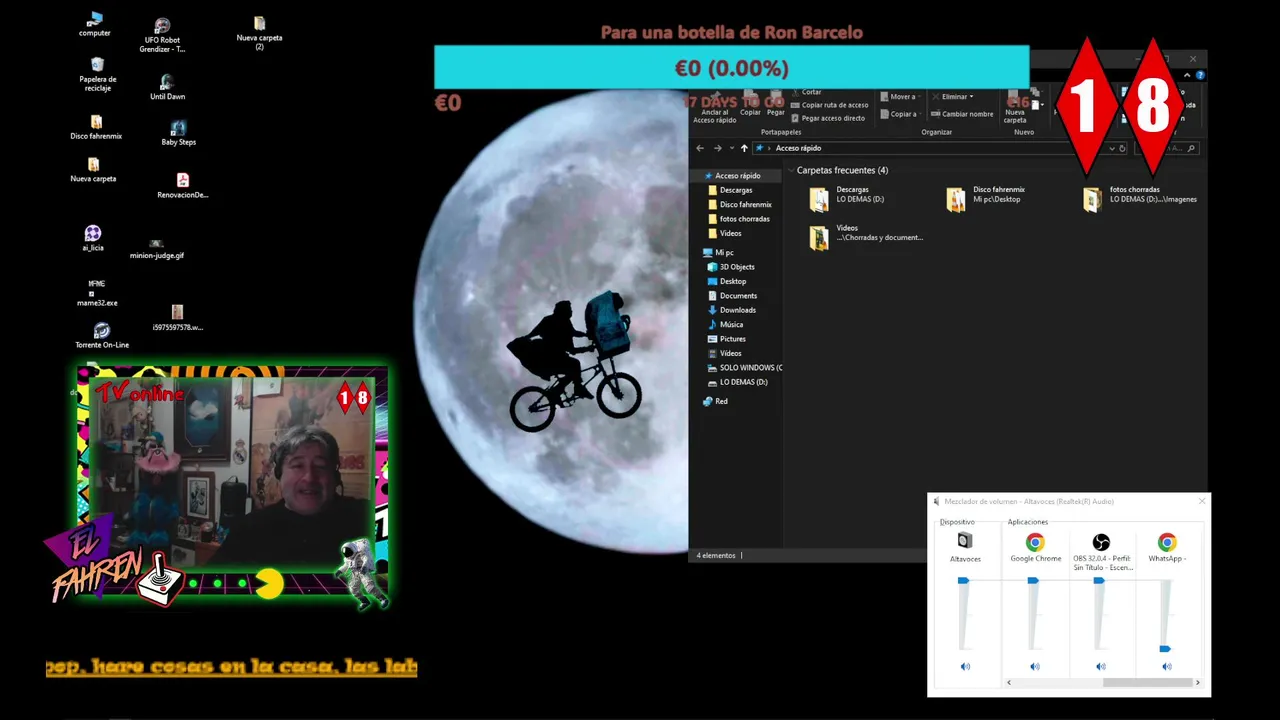Click the Altavoces speaker device icon
This screenshot has width=1280, height=720.
click(965, 541)
